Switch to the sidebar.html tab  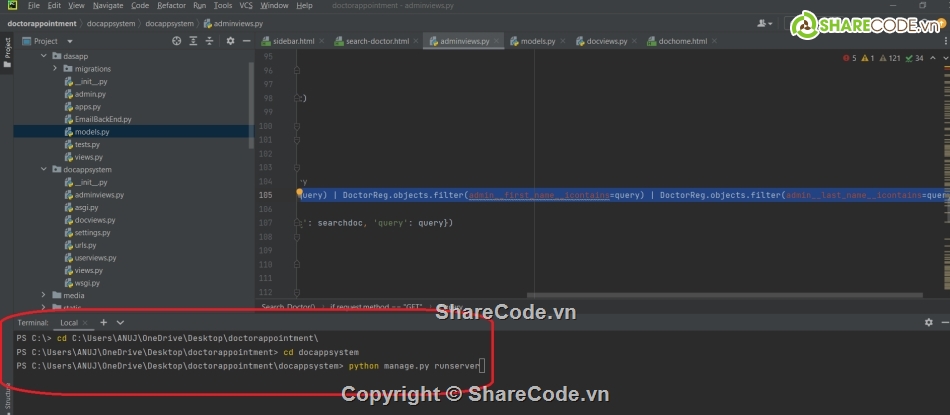tap(293, 41)
